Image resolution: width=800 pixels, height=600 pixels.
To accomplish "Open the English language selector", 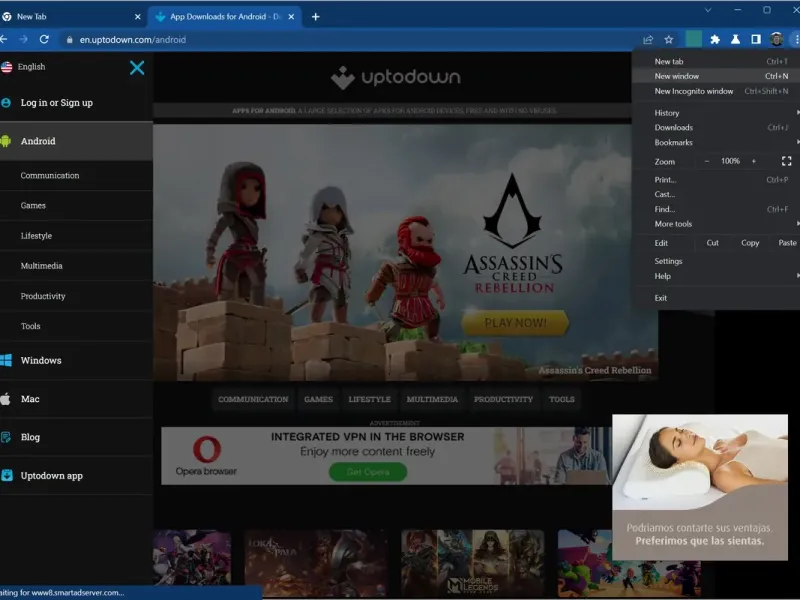I will click(x=30, y=67).
